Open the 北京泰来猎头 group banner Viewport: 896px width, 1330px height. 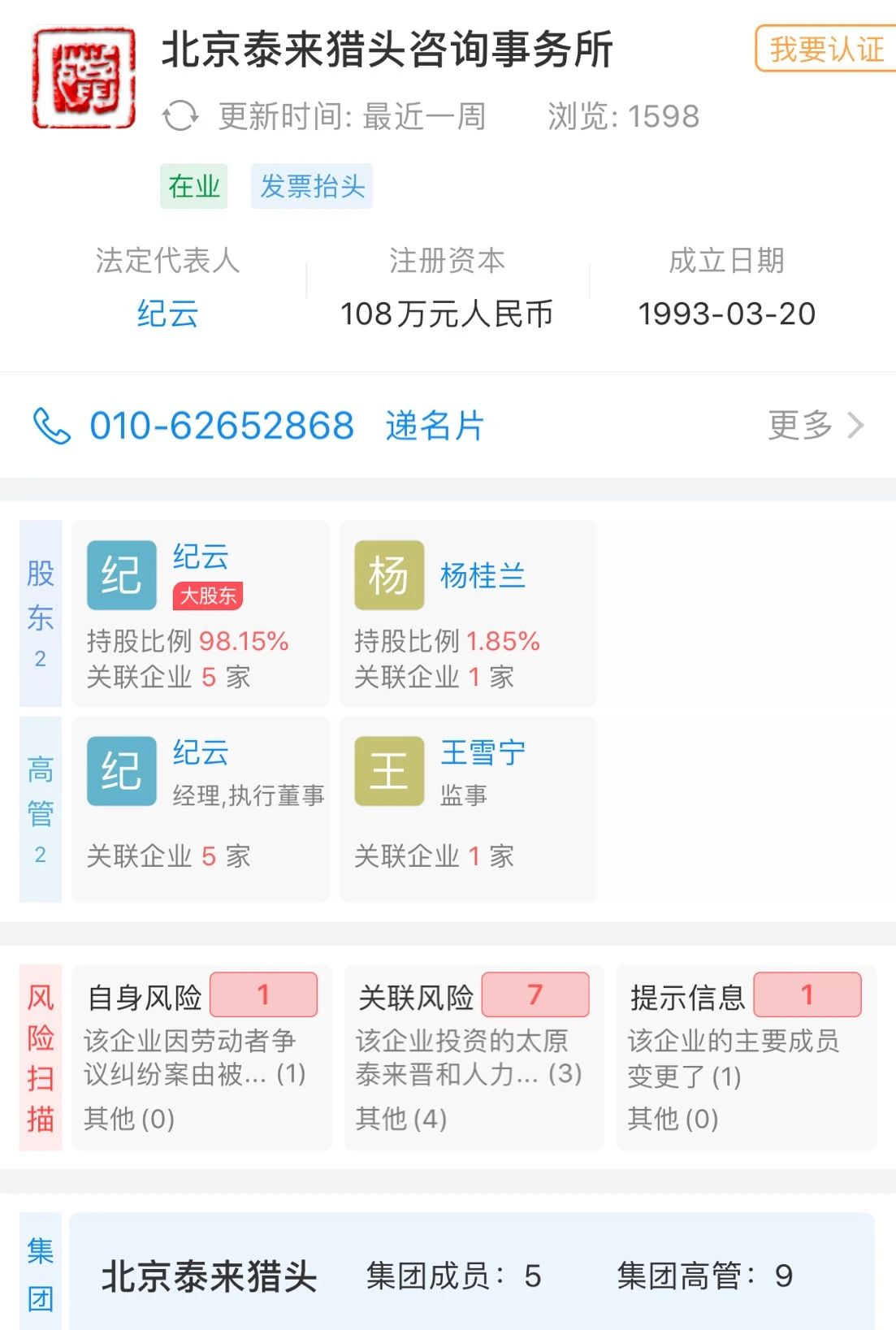pyautogui.click(x=472, y=1272)
